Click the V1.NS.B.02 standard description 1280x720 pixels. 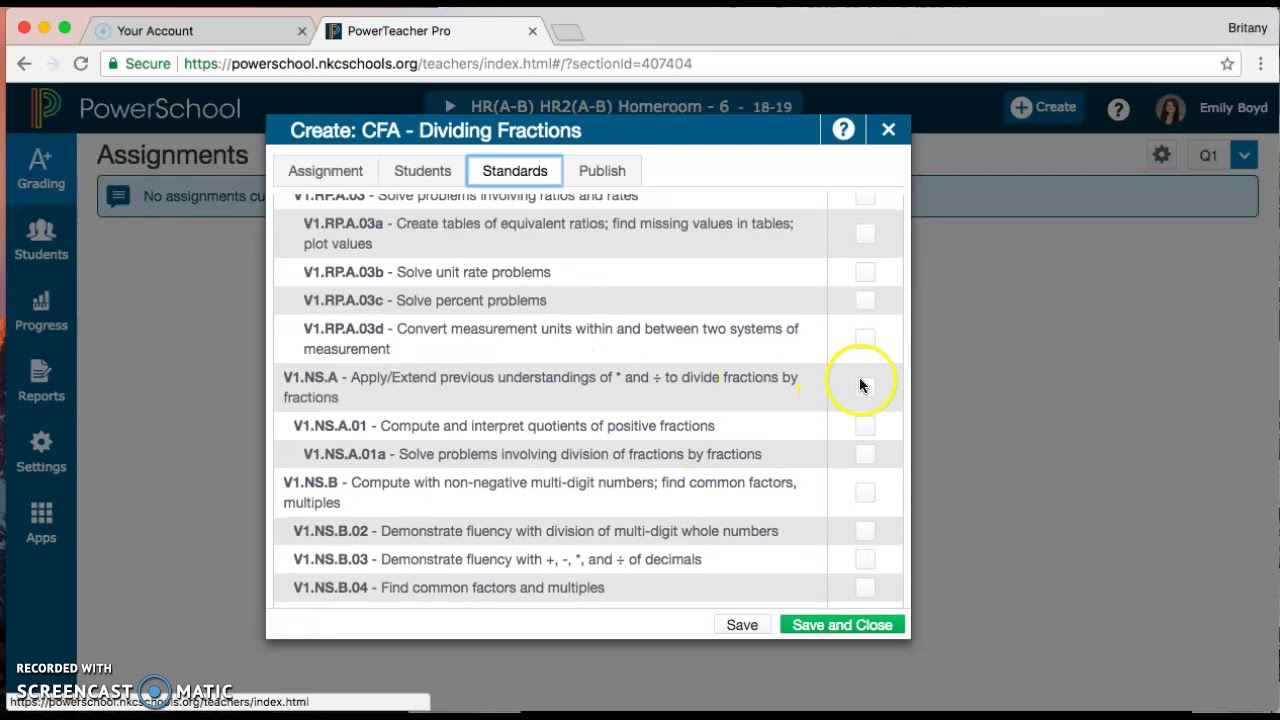[x=536, y=531]
